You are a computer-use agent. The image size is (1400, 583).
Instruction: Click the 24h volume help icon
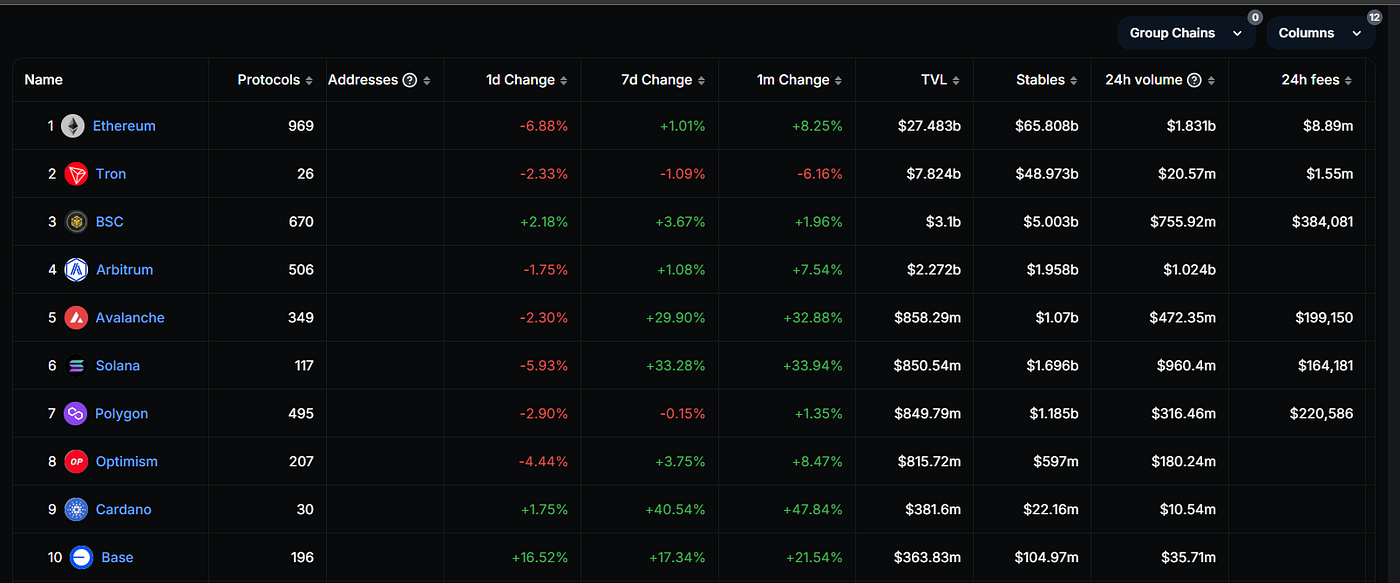coord(1194,80)
